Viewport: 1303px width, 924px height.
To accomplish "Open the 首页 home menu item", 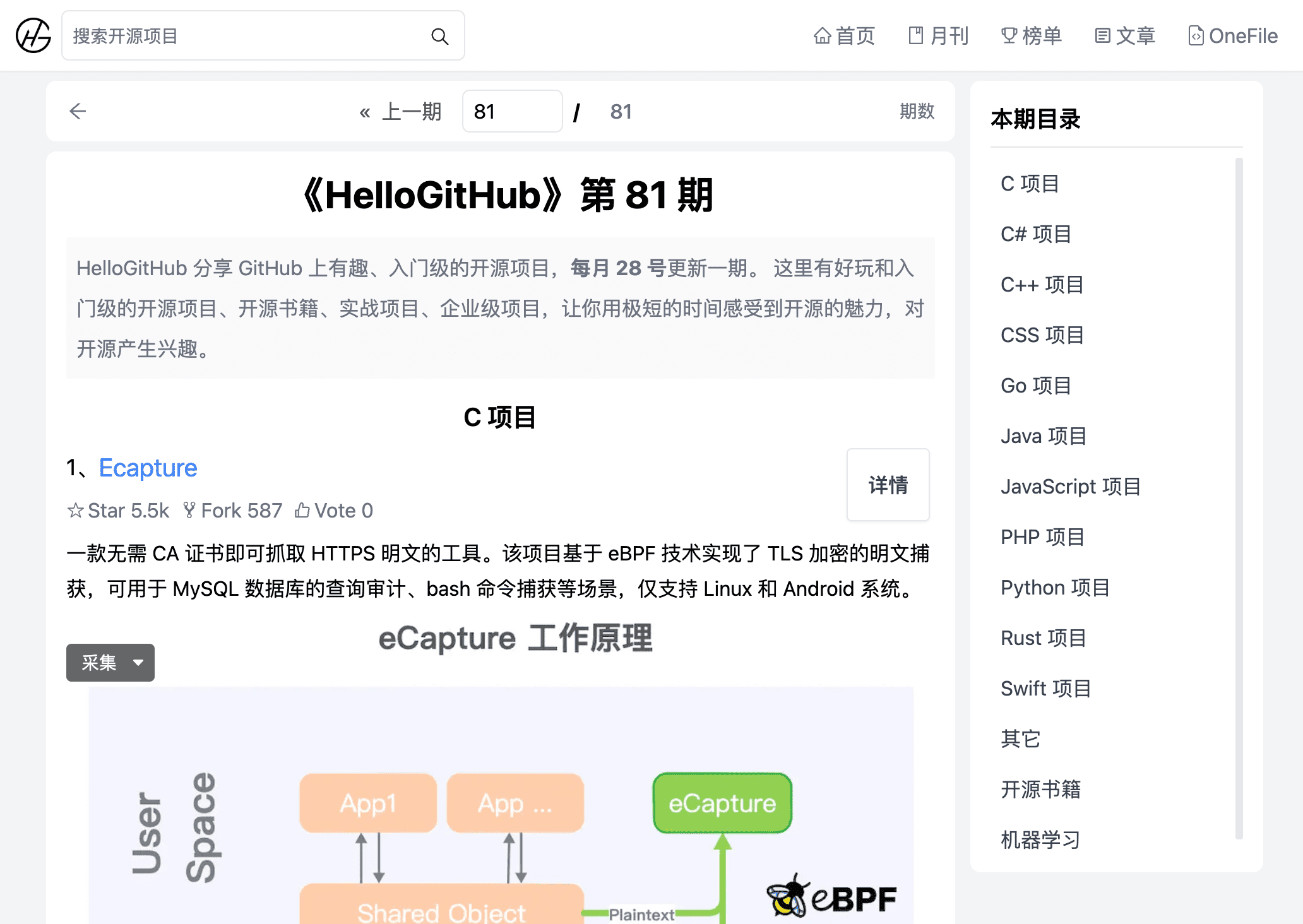I will [844, 36].
